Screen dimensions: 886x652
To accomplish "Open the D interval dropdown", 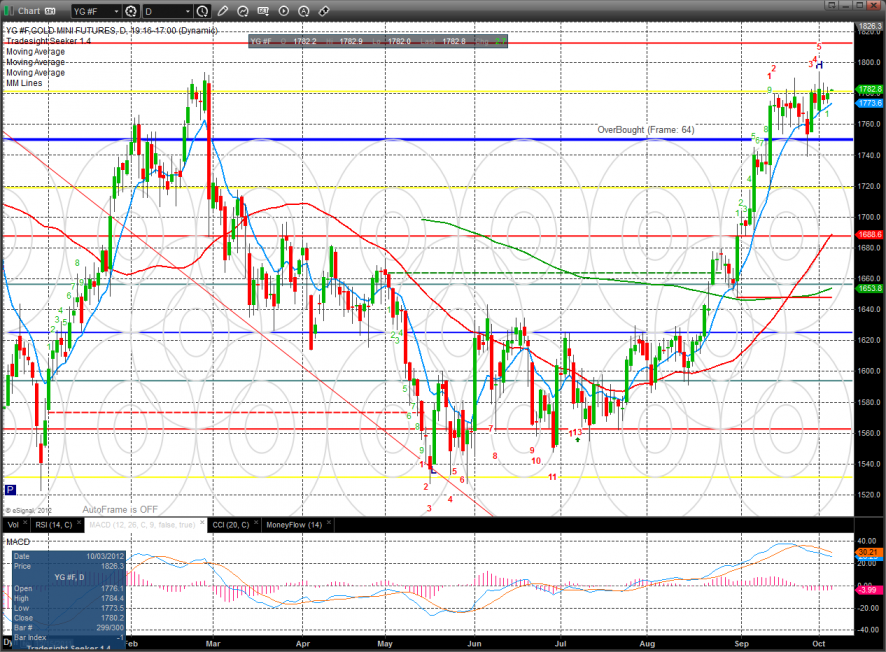I will pyautogui.click(x=188, y=11).
